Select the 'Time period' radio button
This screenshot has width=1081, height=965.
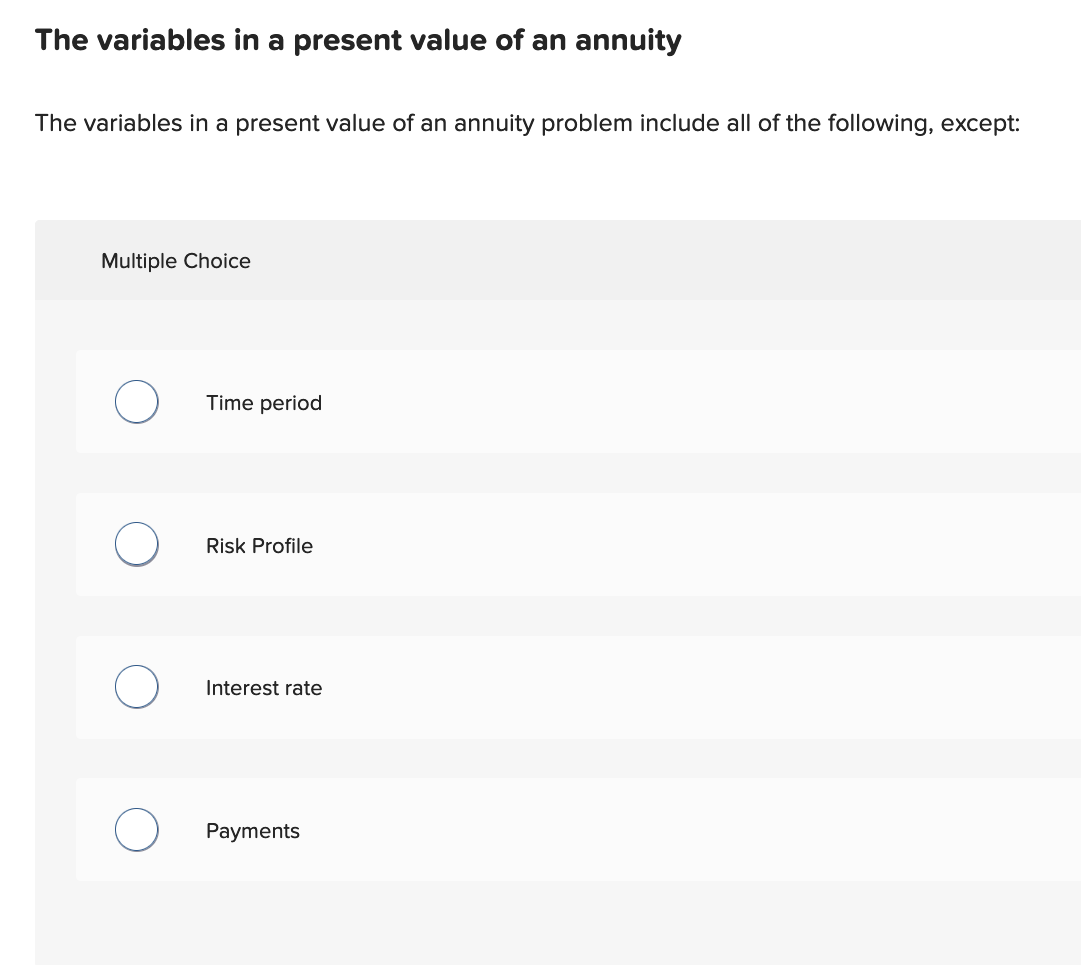tap(136, 401)
